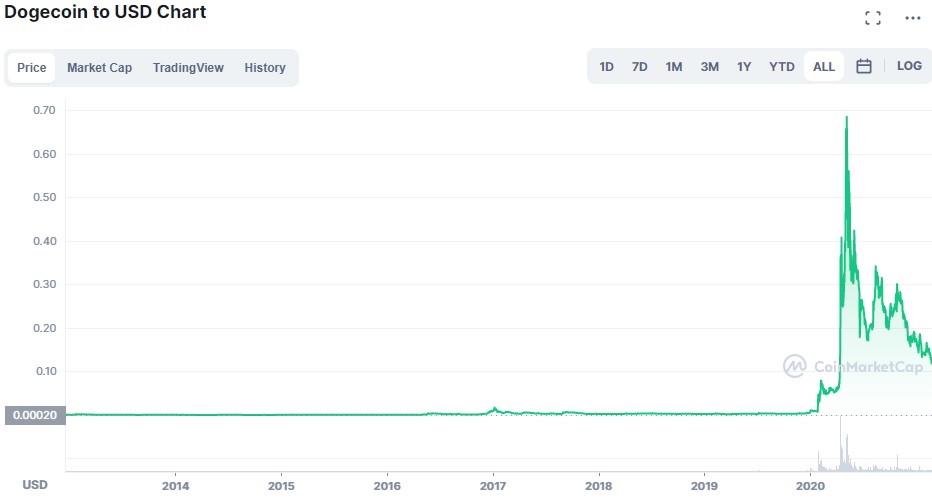Open the three-dot more options menu
932x498 pixels.
click(x=913, y=18)
